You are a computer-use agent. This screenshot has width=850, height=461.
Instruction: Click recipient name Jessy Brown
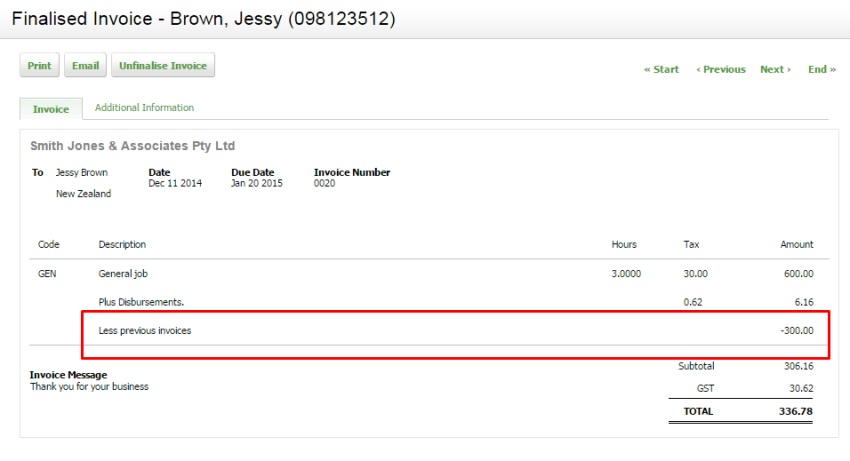[x=82, y=172]
